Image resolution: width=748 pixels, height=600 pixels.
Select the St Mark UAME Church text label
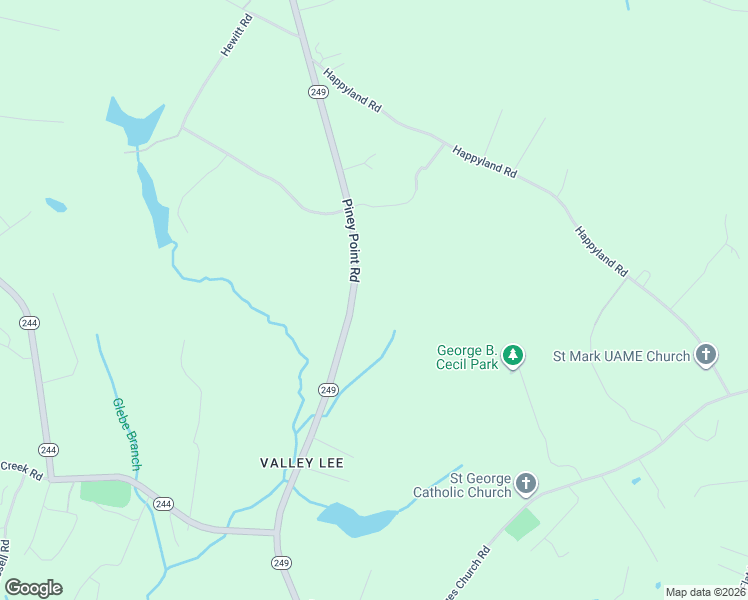click(x=621, y=356)
